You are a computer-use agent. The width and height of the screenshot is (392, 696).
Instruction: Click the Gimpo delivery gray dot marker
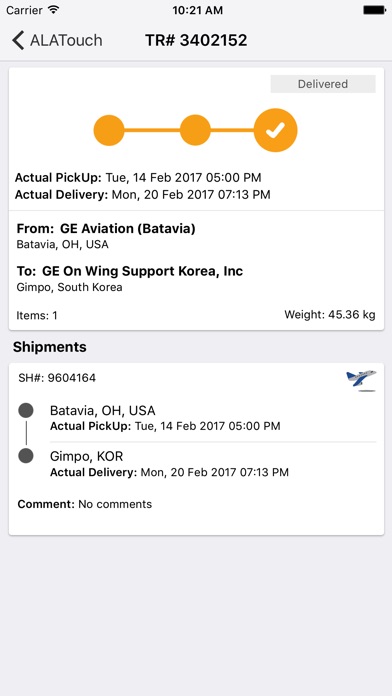click(x=26, y=456)
